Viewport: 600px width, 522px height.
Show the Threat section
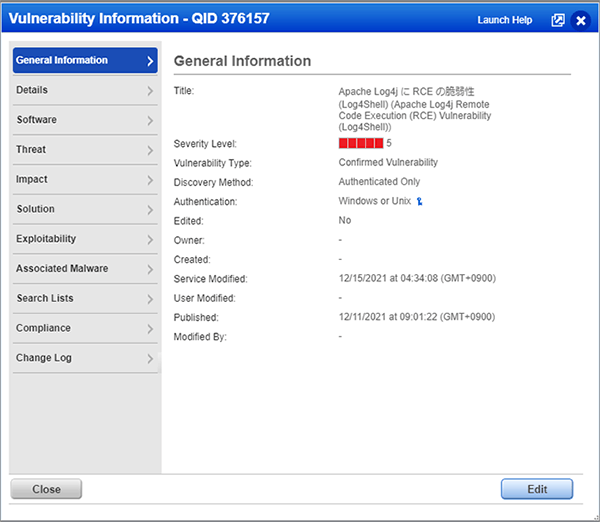click(85, 150)
